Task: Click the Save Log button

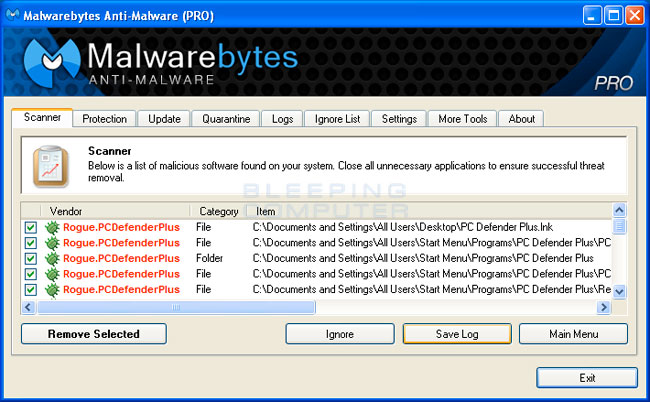Action: [457, 334]
